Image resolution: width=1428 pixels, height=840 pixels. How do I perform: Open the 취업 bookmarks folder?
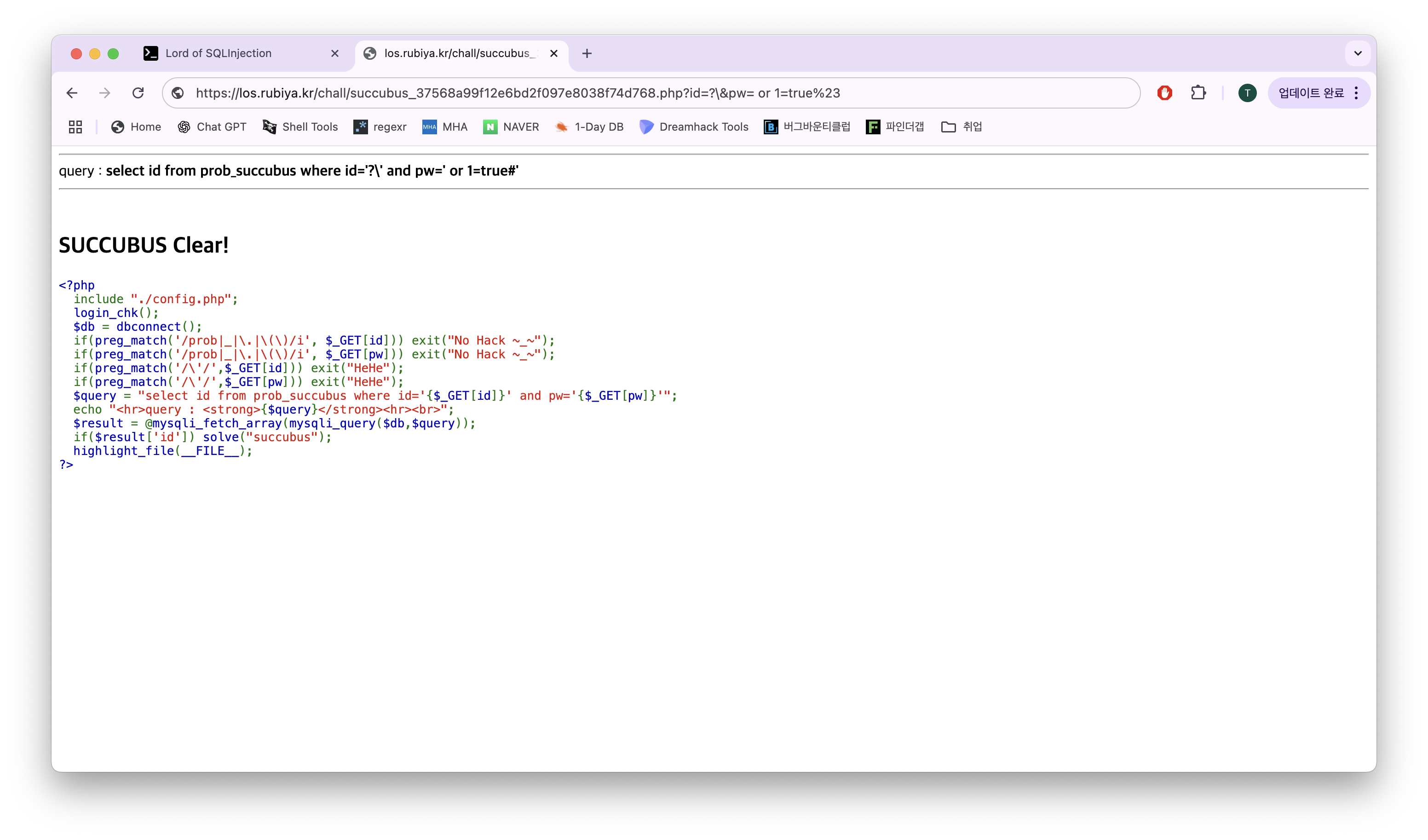pyautogui.click(x=962, y=127)
